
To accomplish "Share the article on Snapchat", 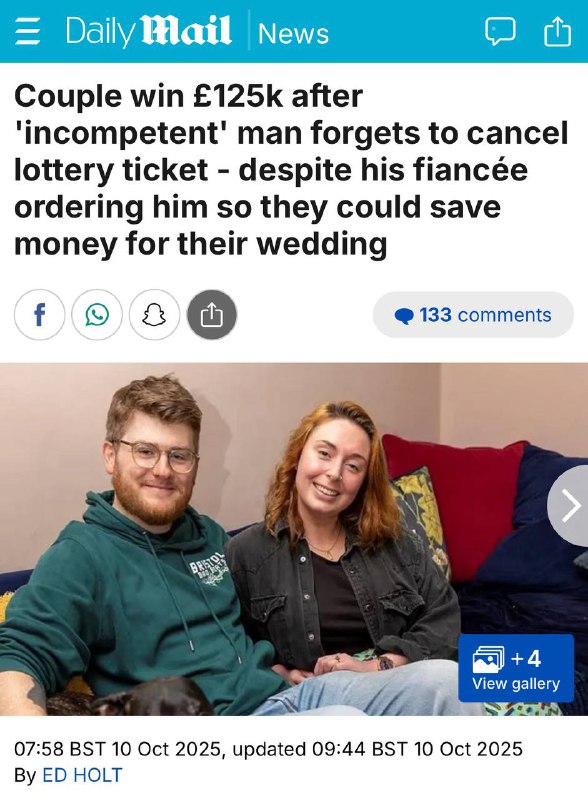I will click(155, 315).
